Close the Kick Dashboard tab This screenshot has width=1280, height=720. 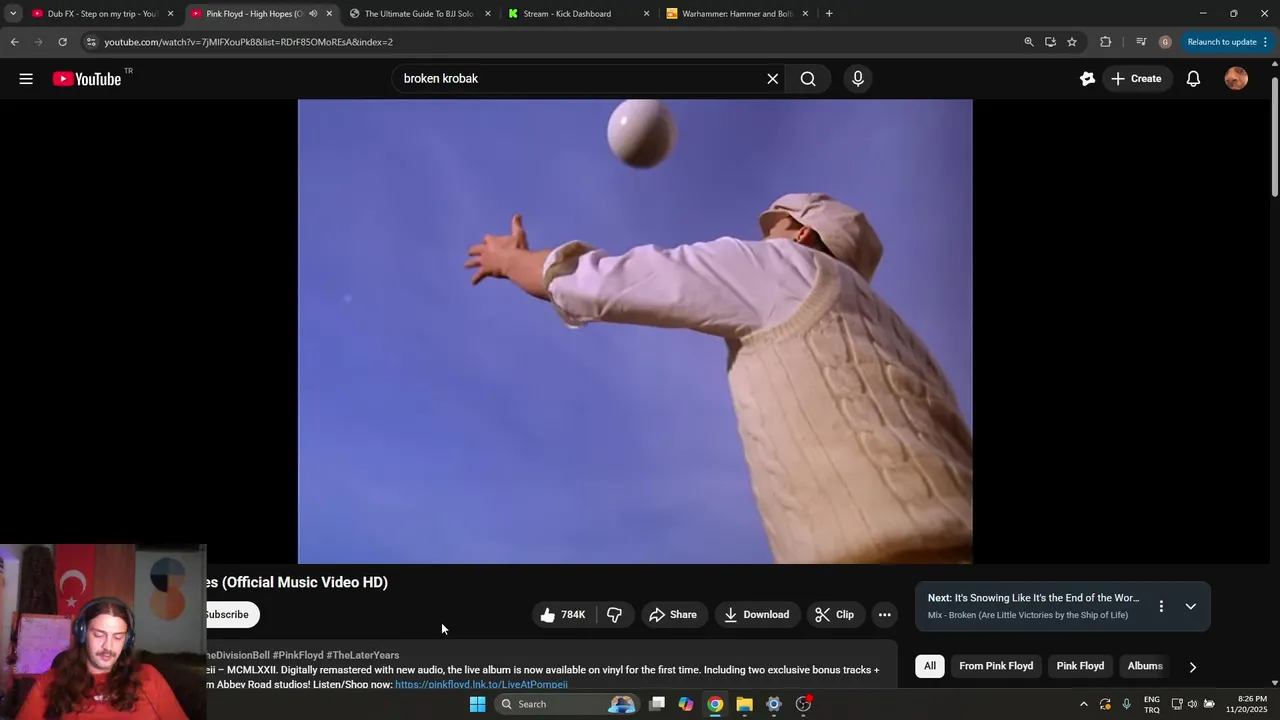click(646, 14)
